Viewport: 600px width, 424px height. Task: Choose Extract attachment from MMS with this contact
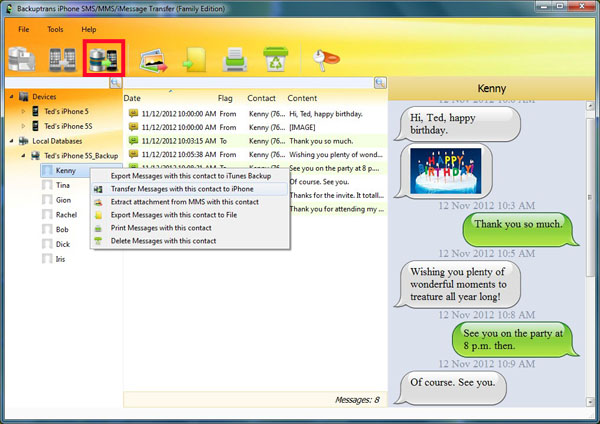click(x=190, y=202)
